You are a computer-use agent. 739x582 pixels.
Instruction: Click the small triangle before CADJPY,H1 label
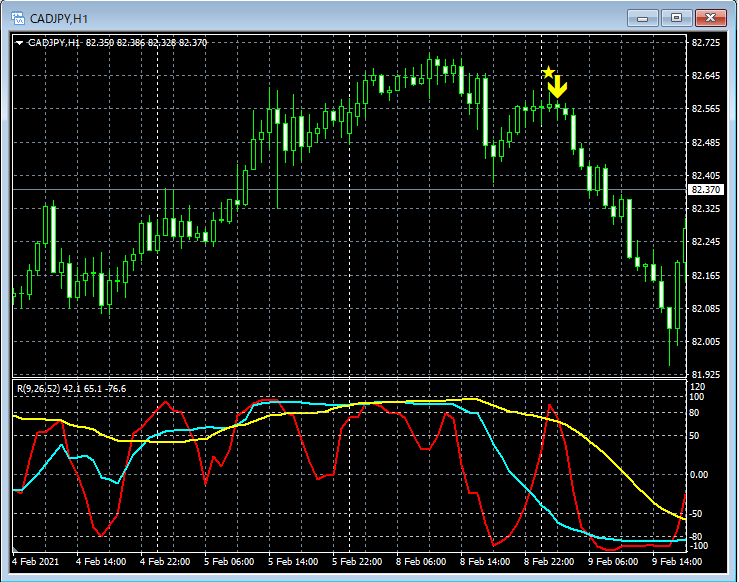[x=19, y=43]
